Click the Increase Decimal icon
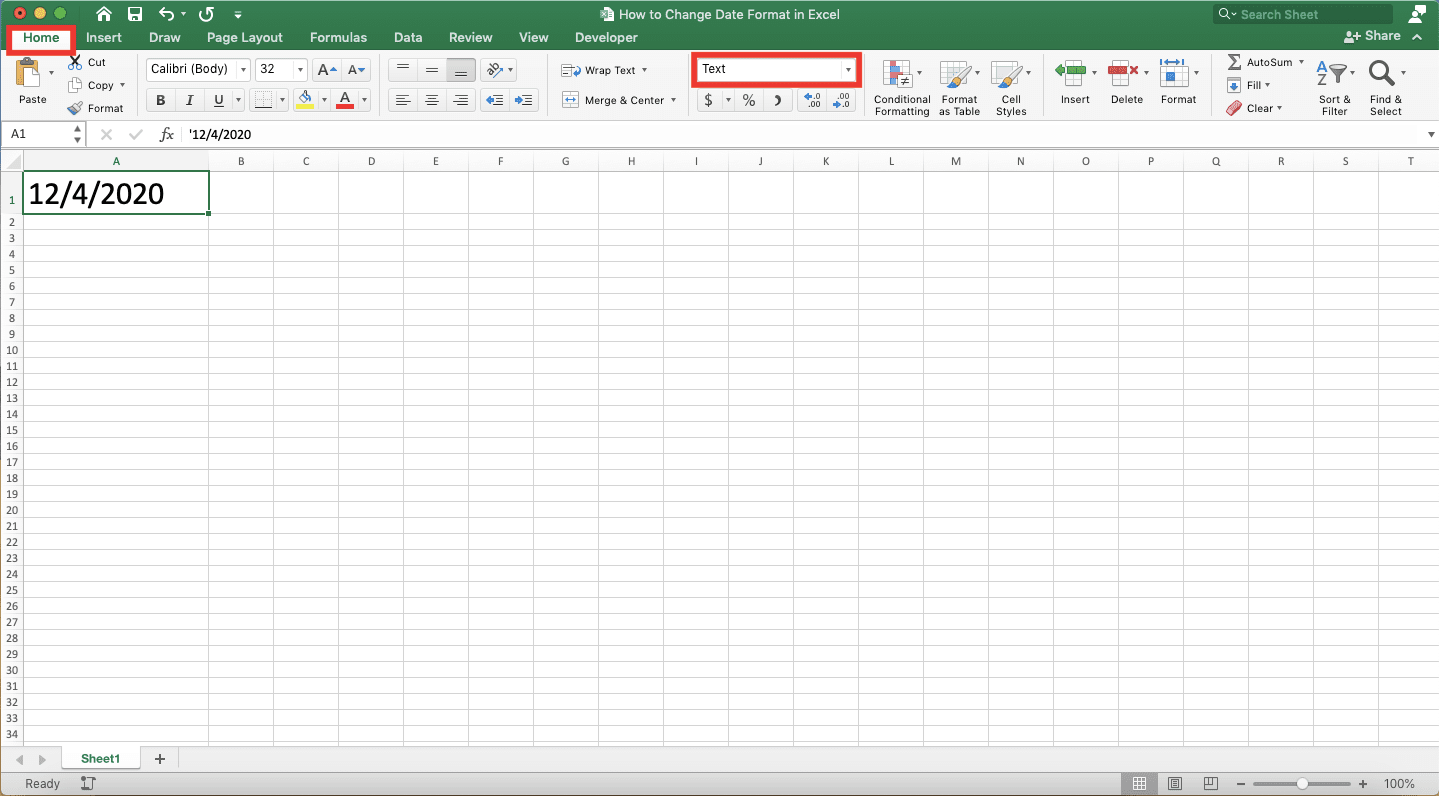Image resolution: width=1439 pixels, height=796 pixels. 811,99
